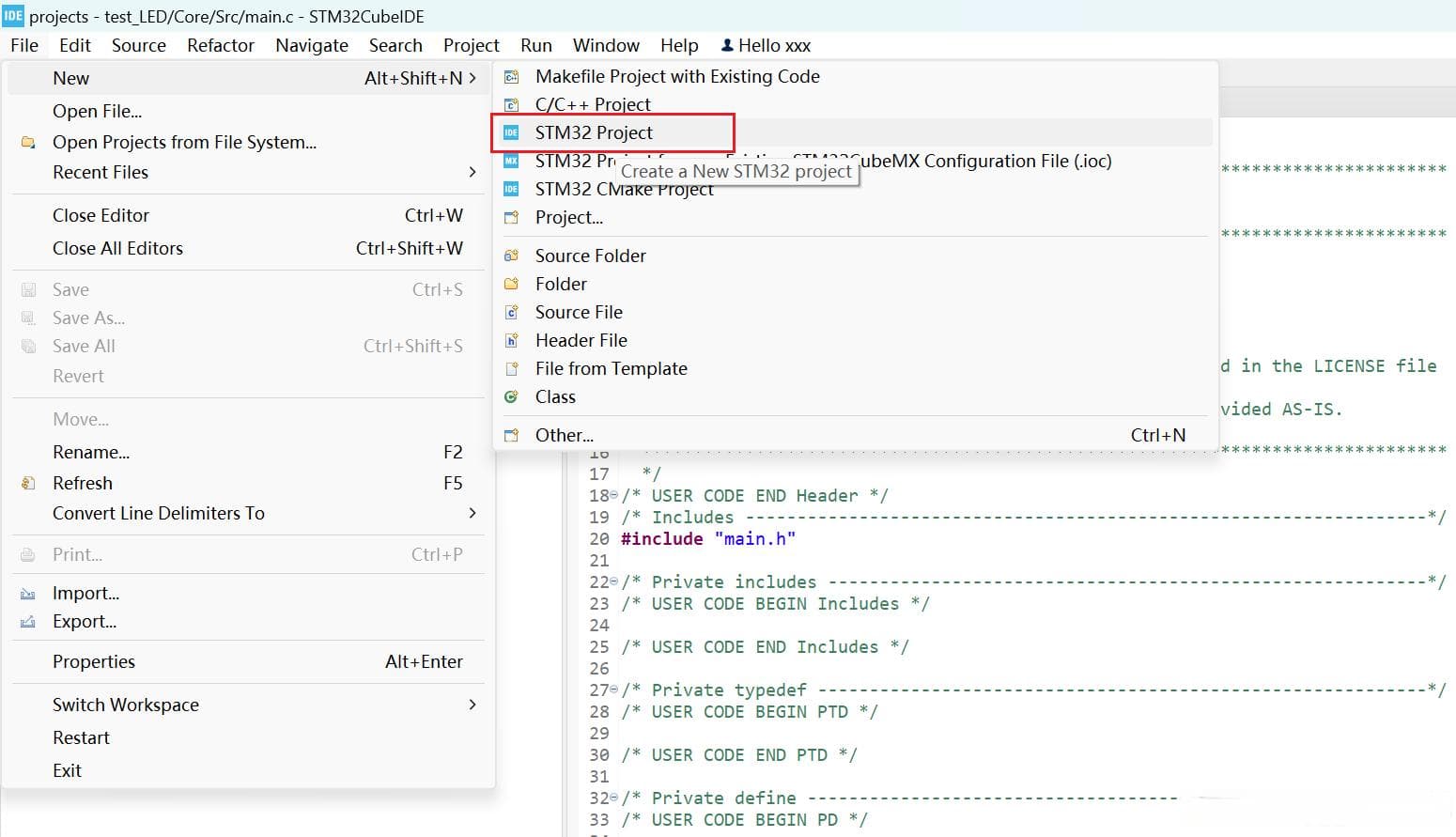Viewport: 1456px width, 837px height.
Task: Click line number 25 in editor gutter
Action: [599, 646]
